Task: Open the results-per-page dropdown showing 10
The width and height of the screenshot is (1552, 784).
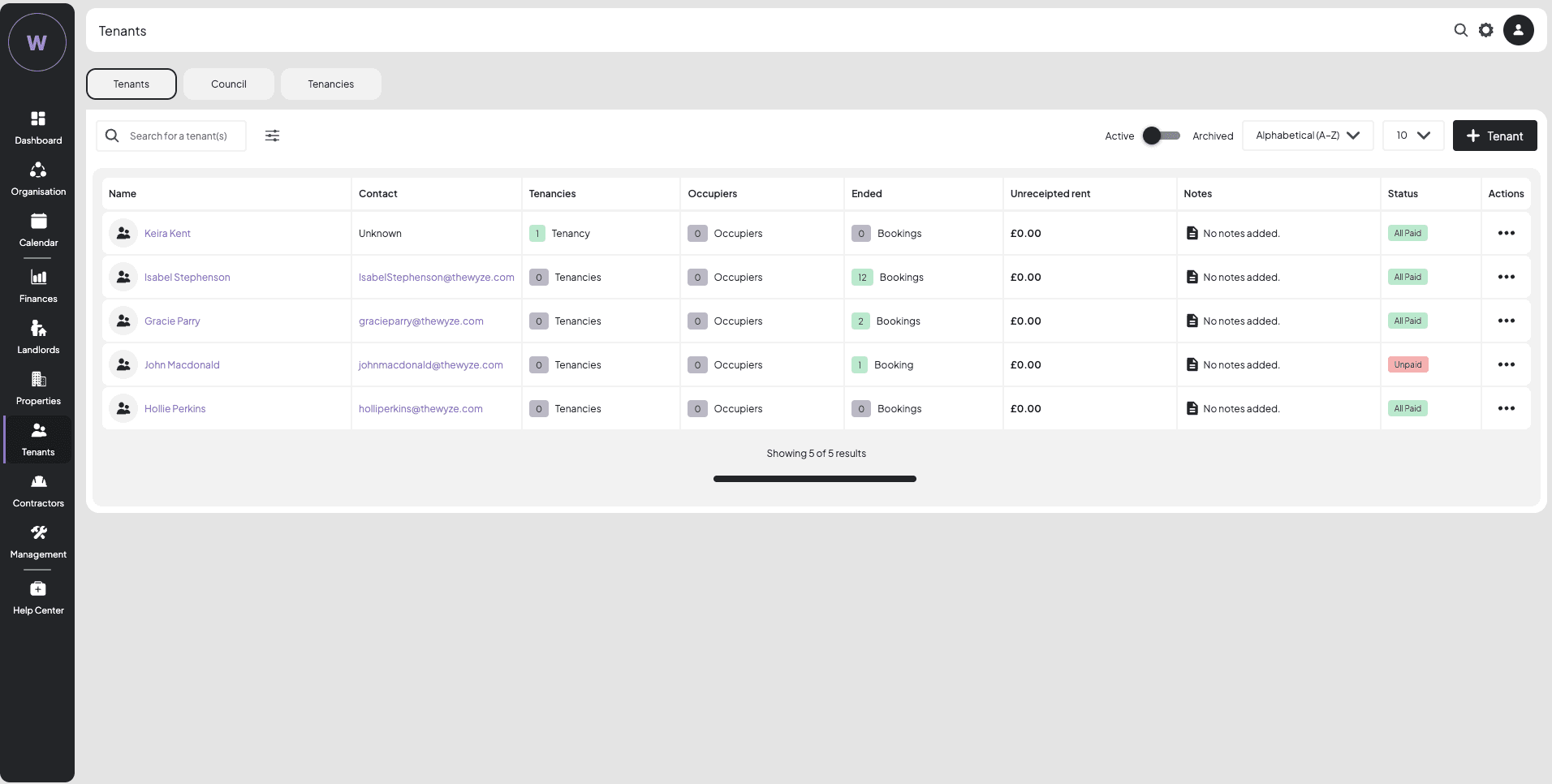Action: click(1412, 136)
